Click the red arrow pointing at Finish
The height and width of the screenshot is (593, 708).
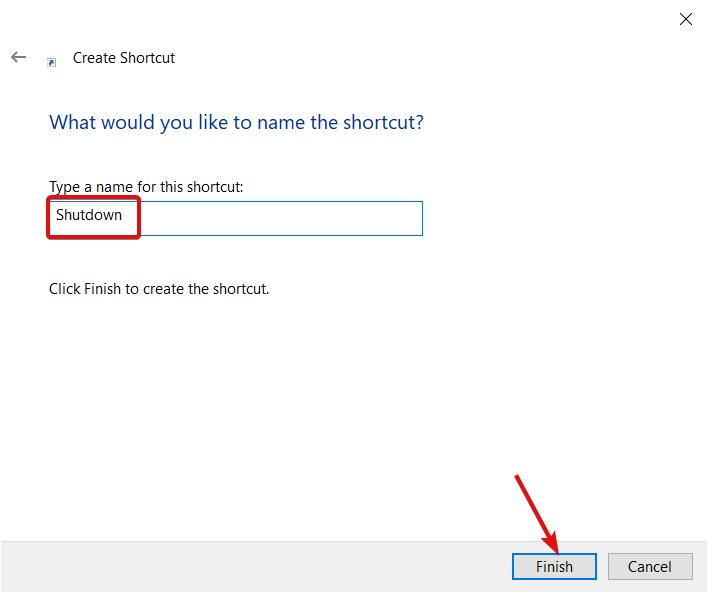tap(537, 514)
